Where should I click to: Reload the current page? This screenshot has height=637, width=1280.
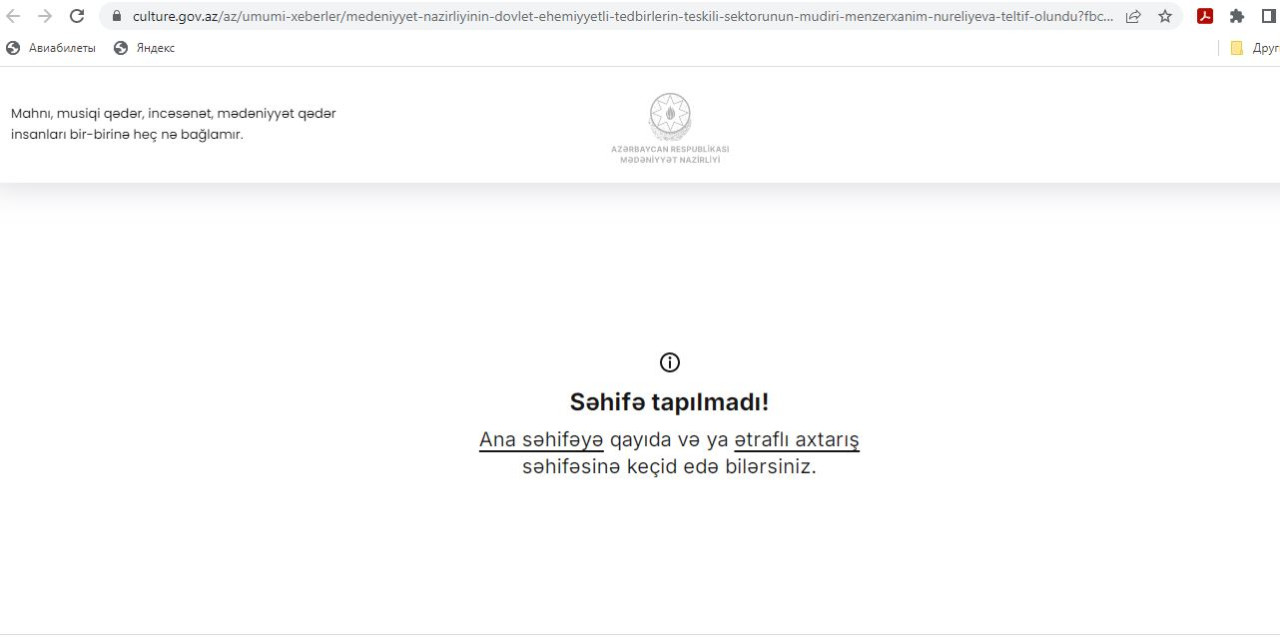[x=77, y=16]
